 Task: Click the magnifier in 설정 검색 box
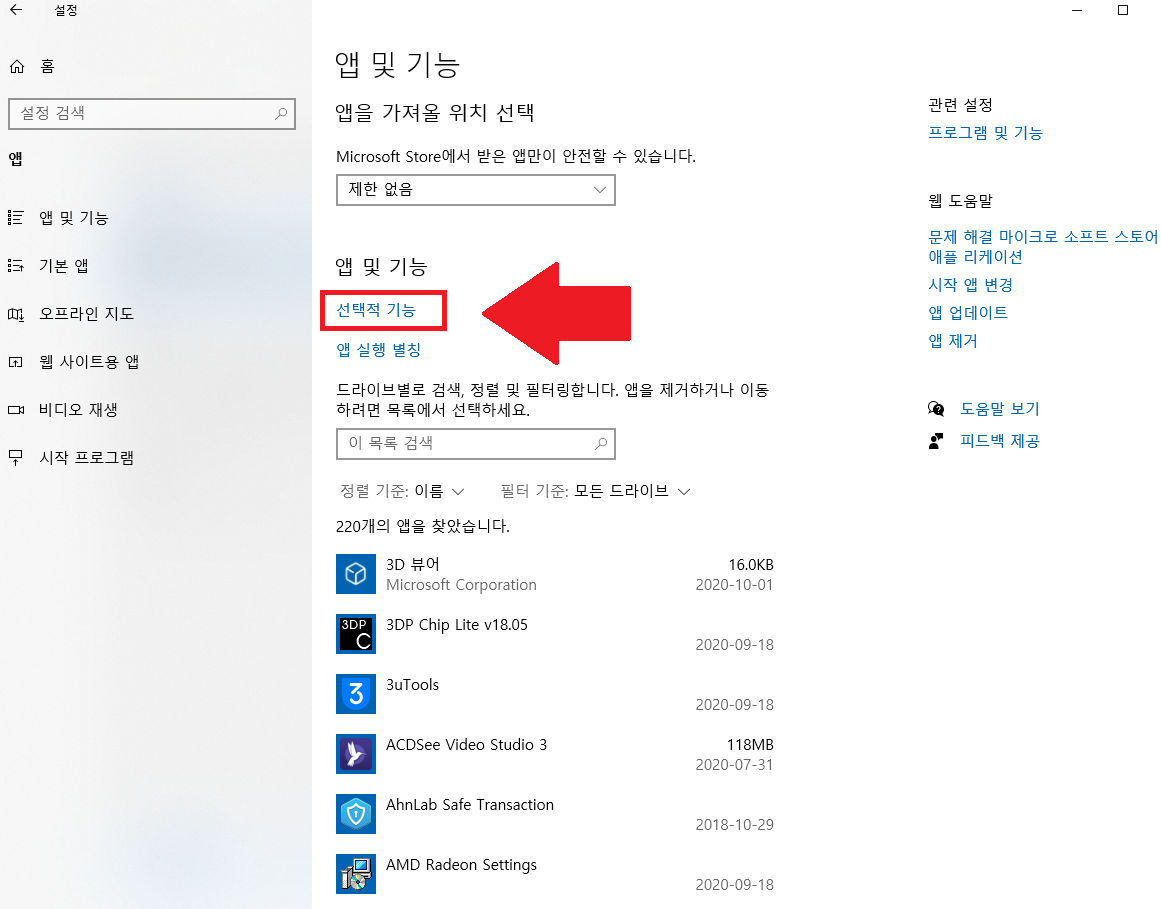[281, 114]
